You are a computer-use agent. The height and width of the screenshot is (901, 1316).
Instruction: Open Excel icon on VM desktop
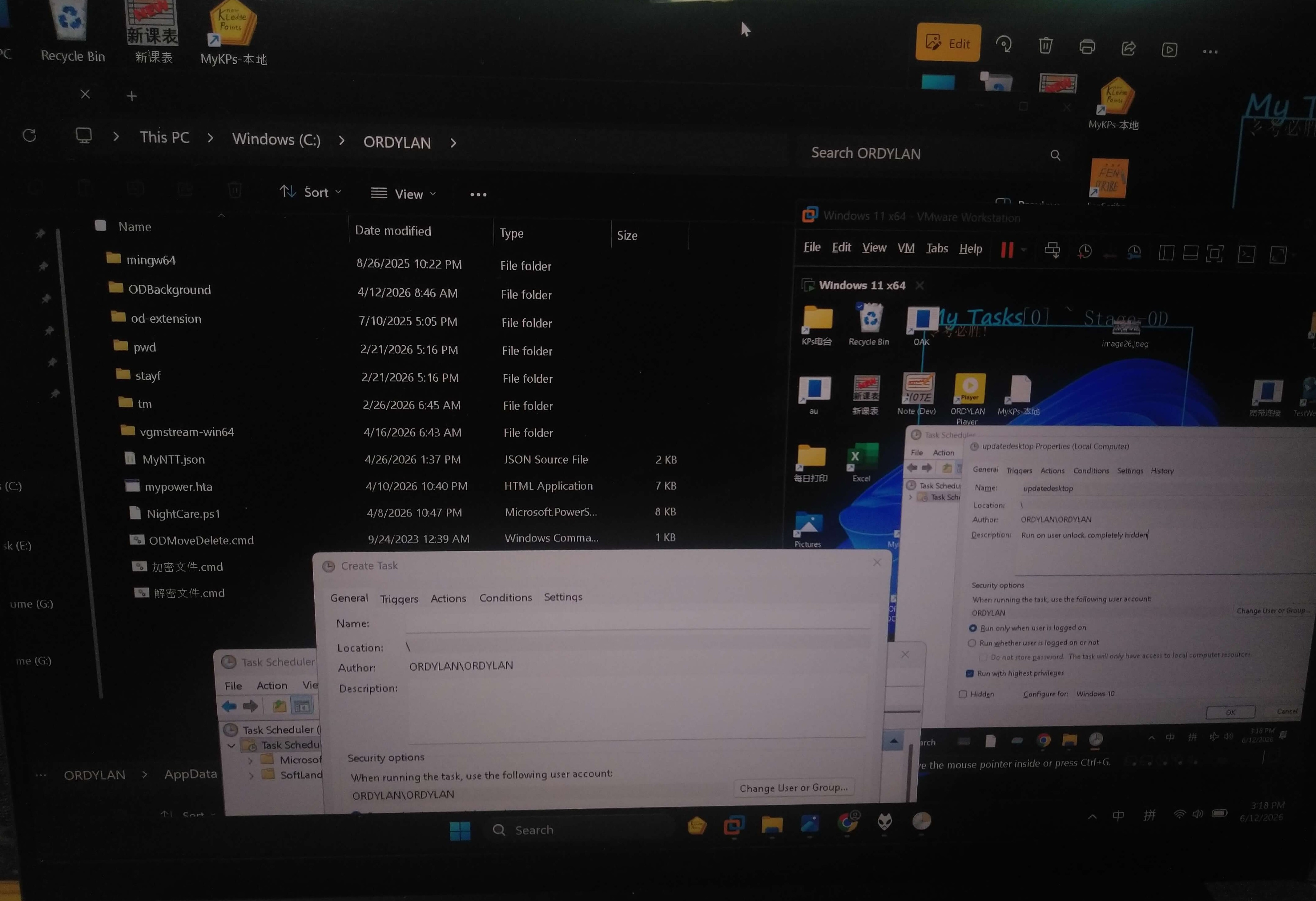tap(862, 463)
